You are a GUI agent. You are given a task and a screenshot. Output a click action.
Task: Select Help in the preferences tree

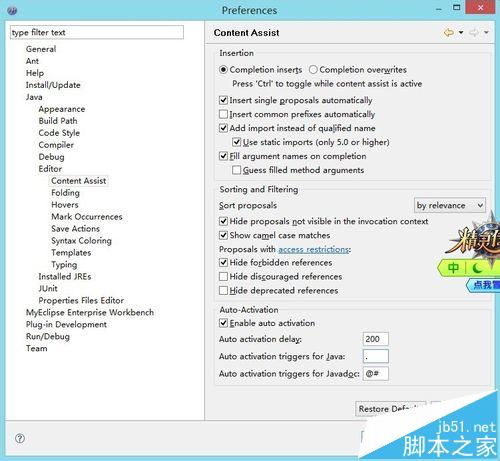point(35,73)
